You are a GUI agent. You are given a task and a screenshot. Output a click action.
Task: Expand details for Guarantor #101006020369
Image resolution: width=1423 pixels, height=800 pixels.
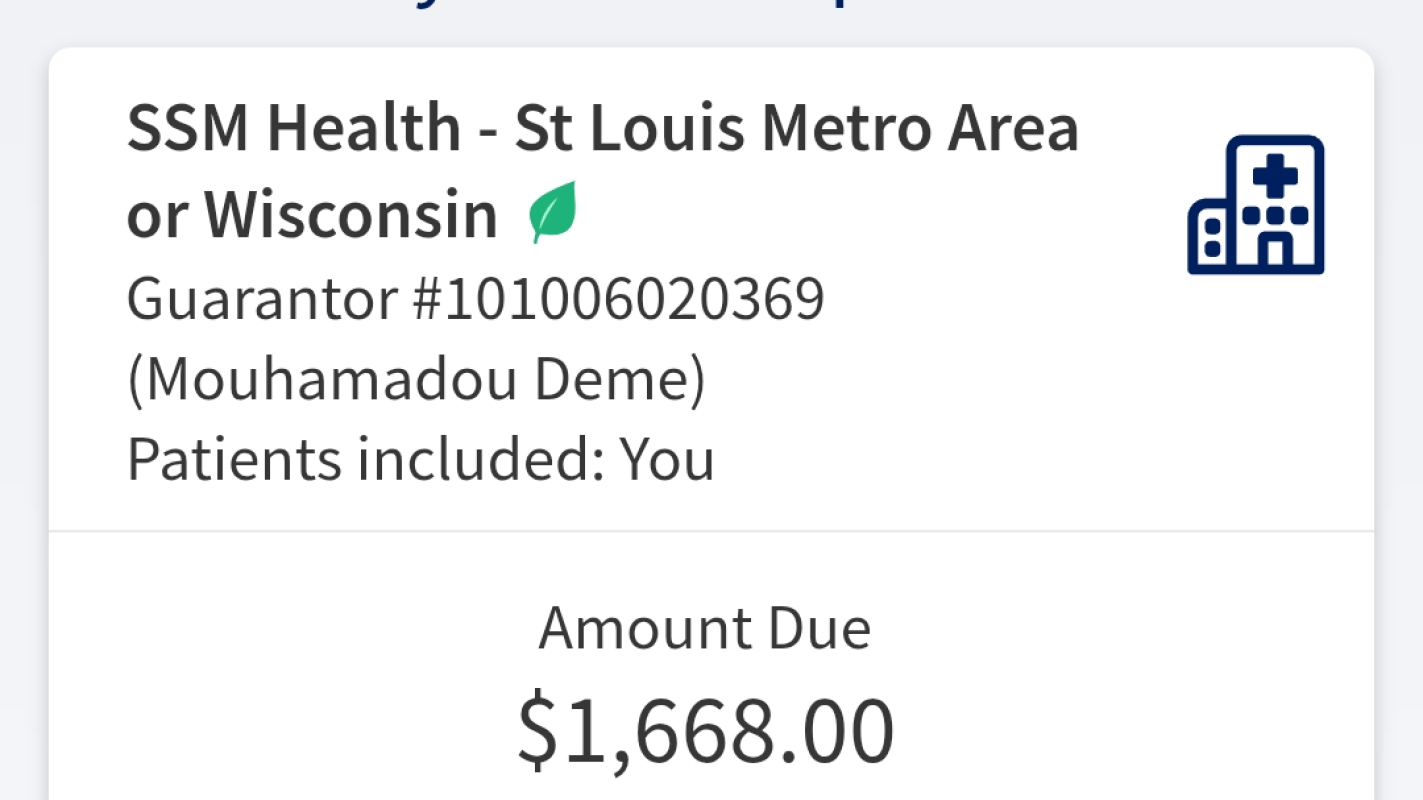[x=476, y=298]
